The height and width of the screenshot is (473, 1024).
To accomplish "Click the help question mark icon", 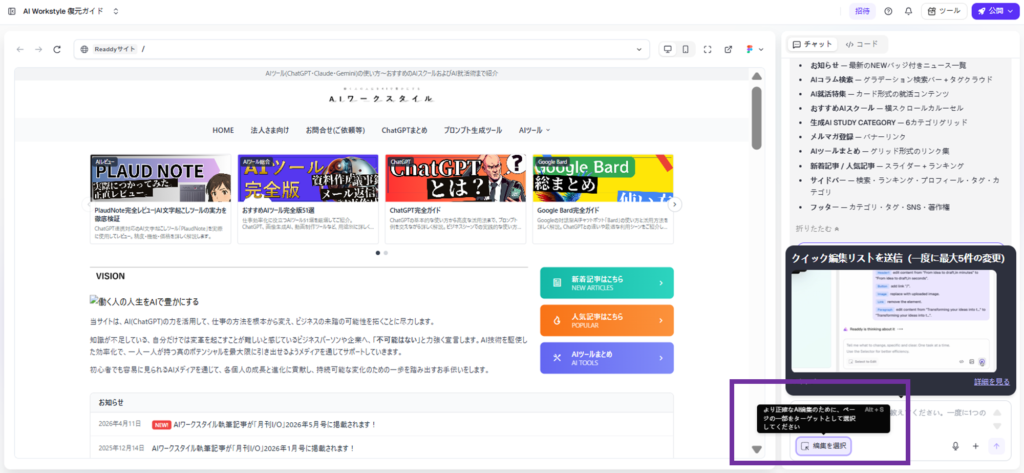I will pyautogui.click(x=888, y=11).
